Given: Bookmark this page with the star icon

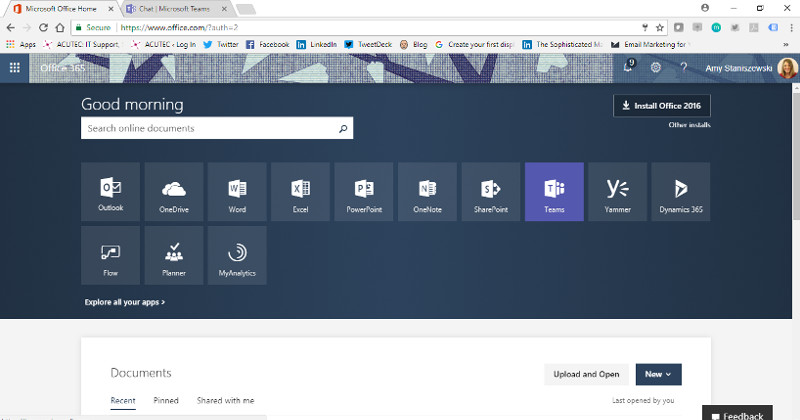Looking at the screenshot, I should (x=660, y=28).
